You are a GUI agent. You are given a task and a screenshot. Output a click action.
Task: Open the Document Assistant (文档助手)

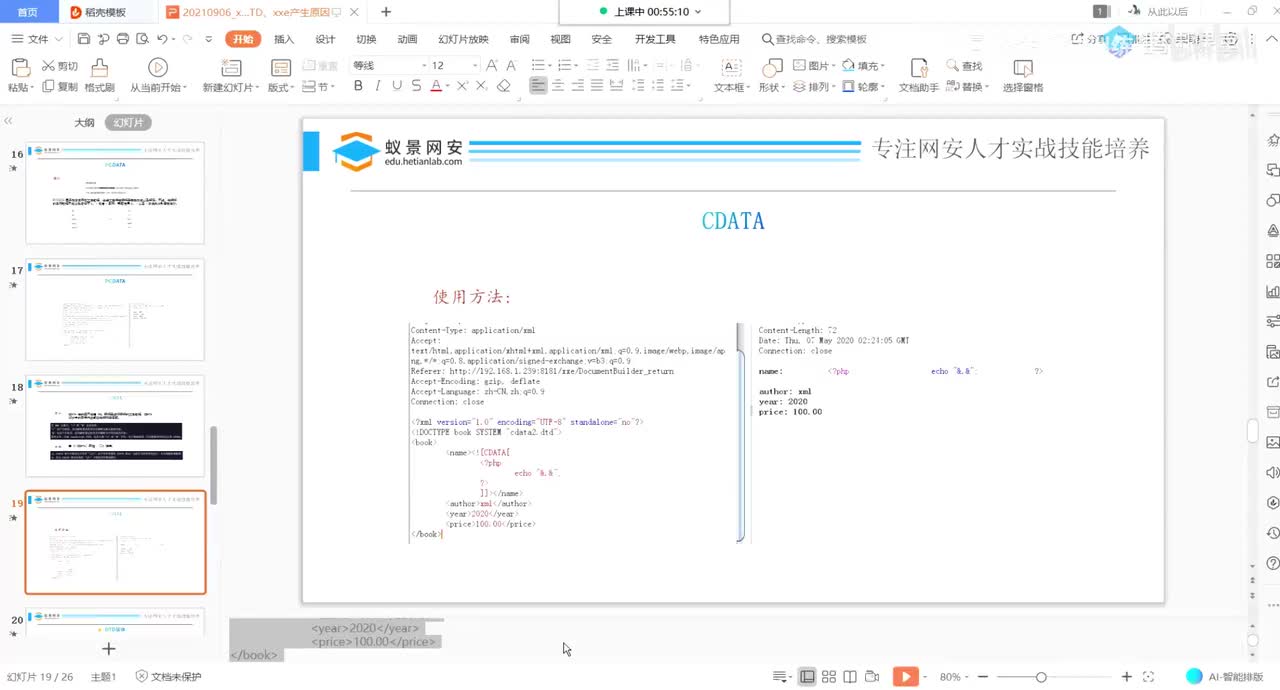(918, 75)
